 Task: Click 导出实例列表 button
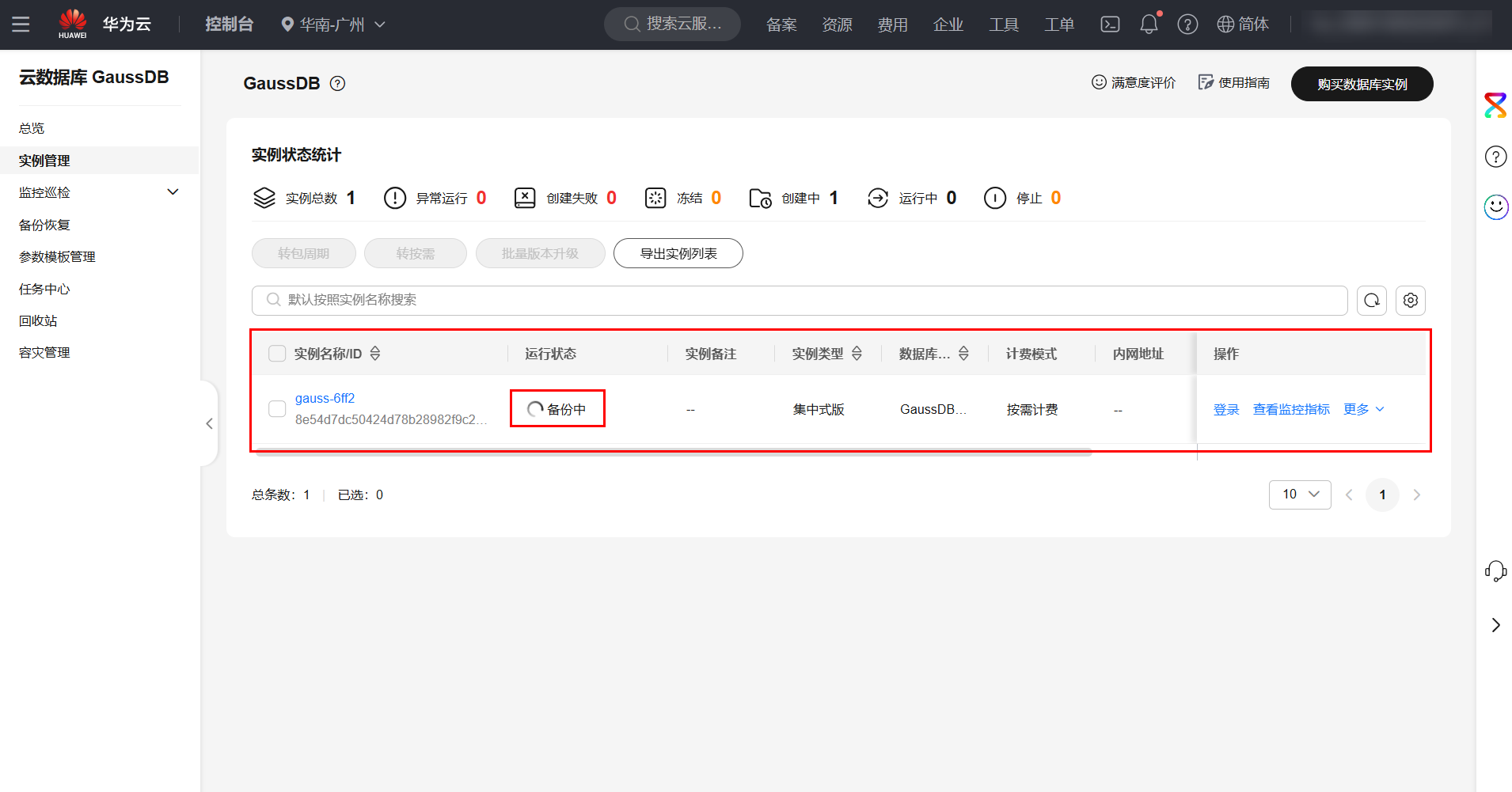(x=678, y=253)
